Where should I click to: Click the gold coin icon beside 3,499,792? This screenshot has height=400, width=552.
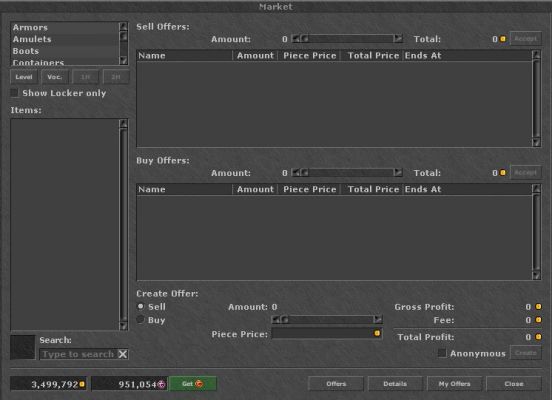coord(82,384)
